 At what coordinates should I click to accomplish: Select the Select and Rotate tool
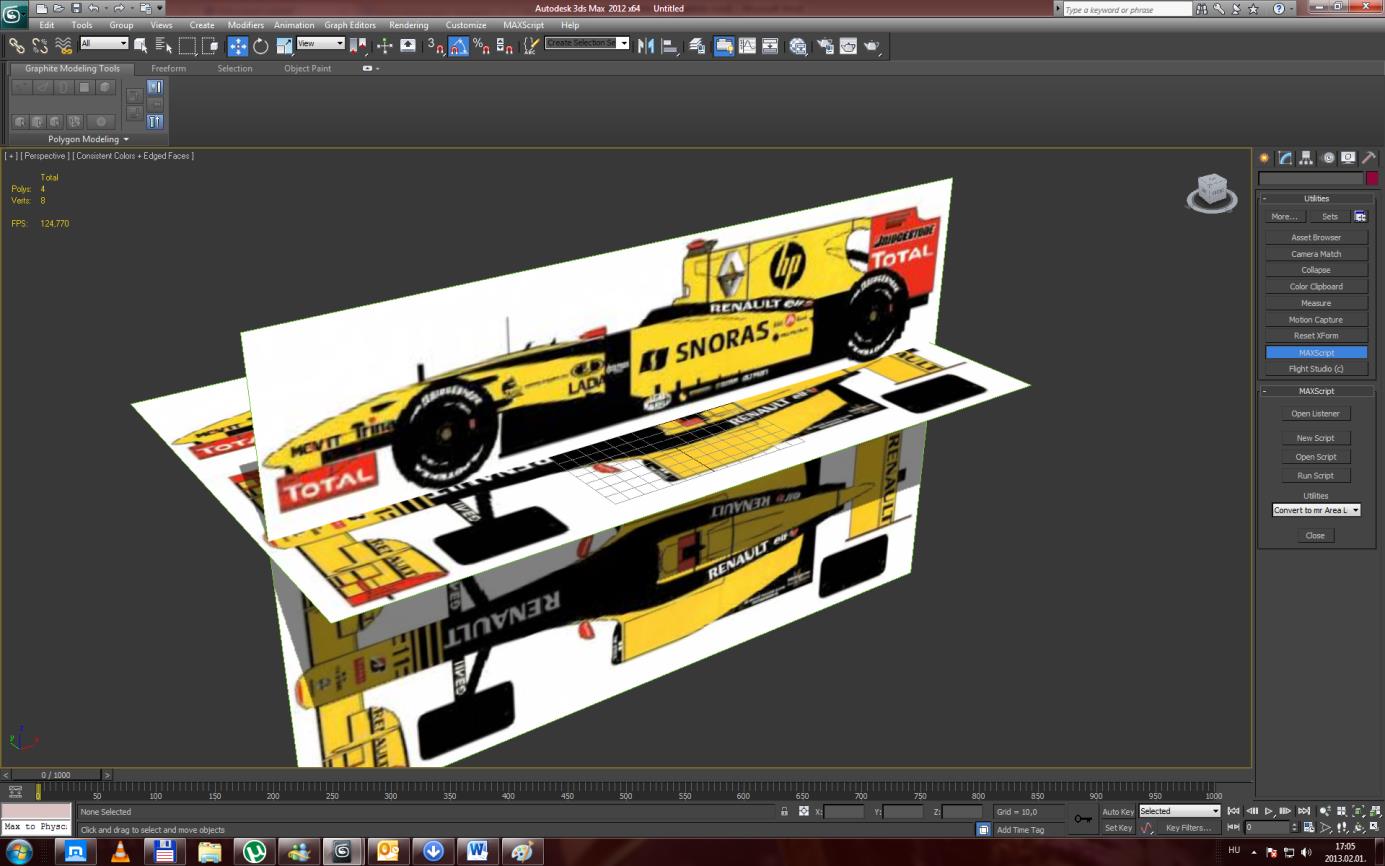pos(261,45)
